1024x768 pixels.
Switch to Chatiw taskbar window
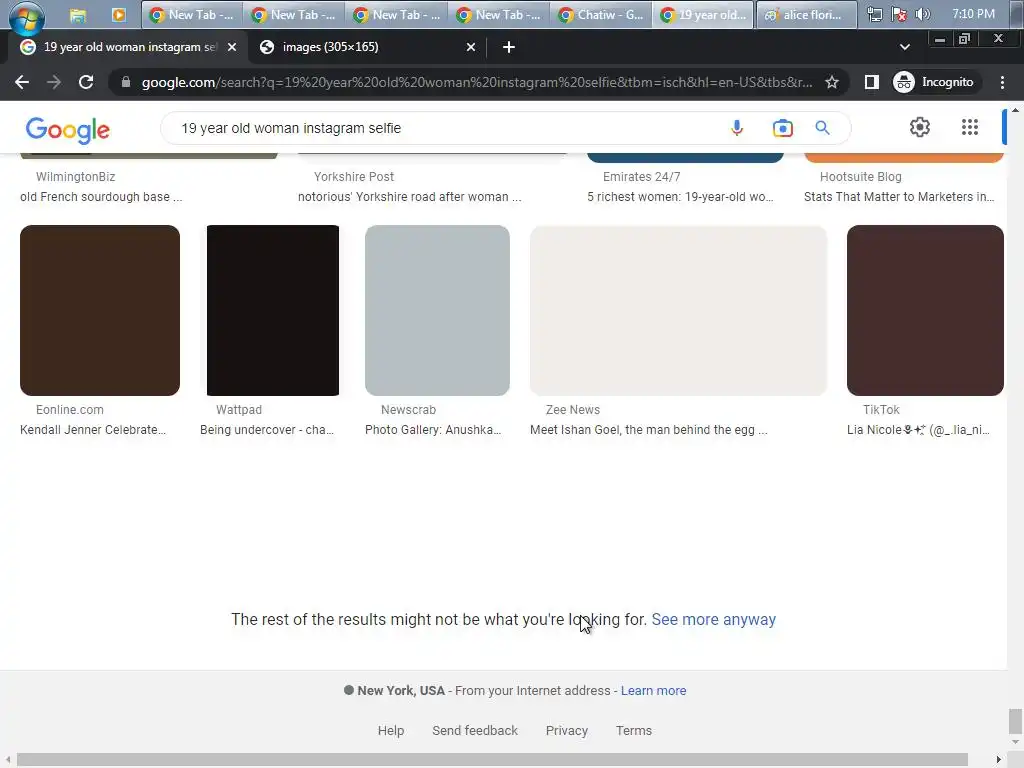click(x=601, y=14)
